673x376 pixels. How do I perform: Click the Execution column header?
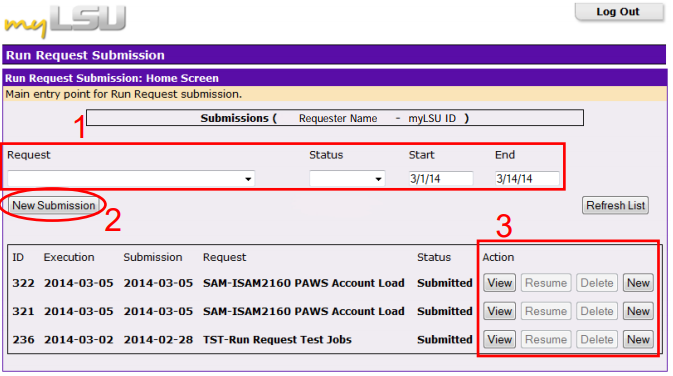69,257
